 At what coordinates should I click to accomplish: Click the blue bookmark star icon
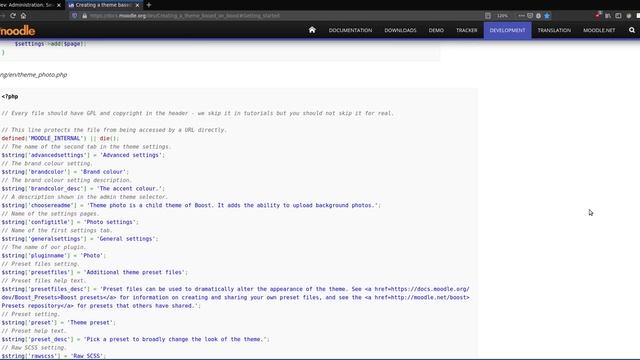(x=547, y=16)
